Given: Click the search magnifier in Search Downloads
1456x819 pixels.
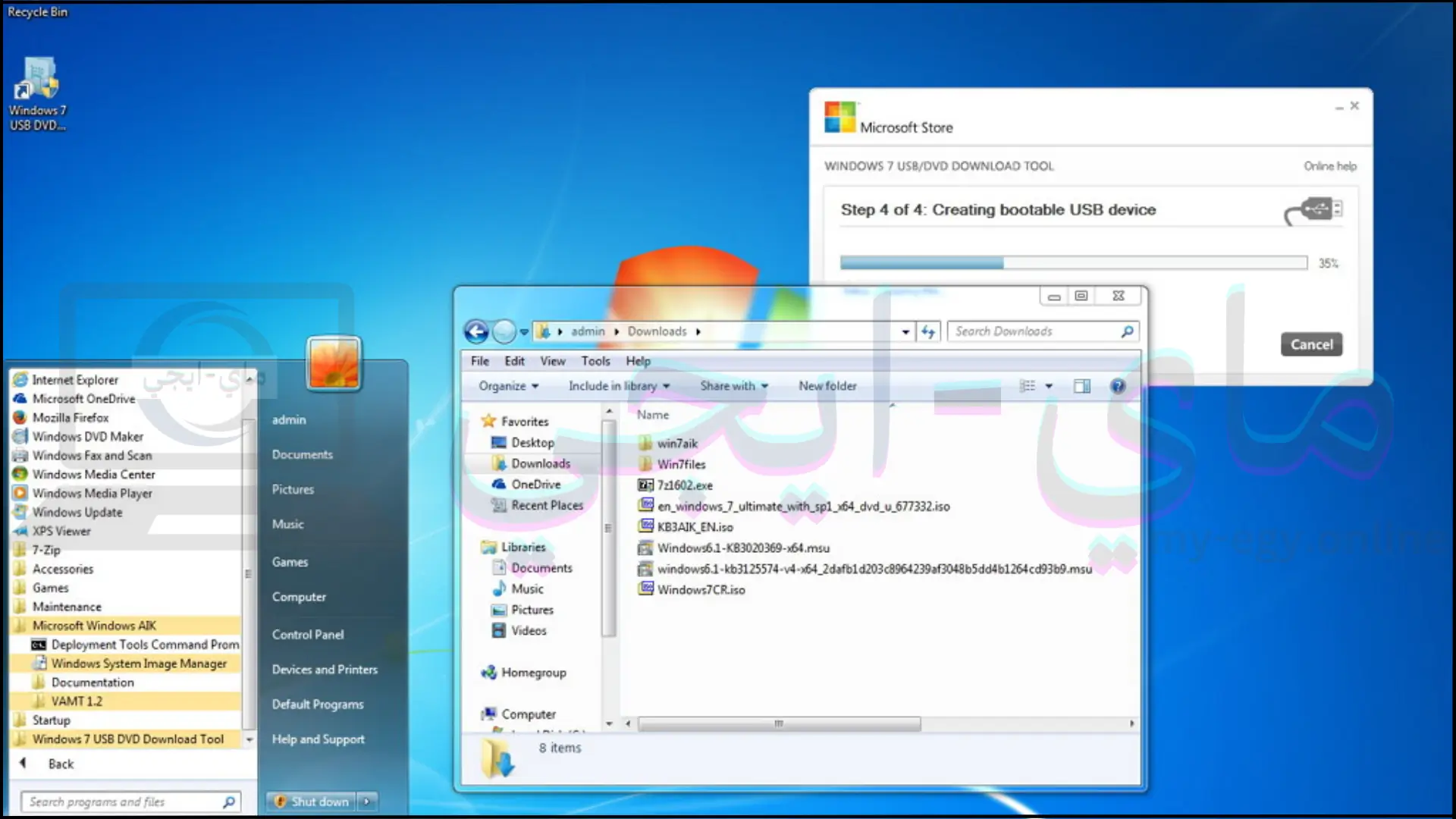Looking at the screenshot, I should pyautogui.click(x=1127, y=331).
